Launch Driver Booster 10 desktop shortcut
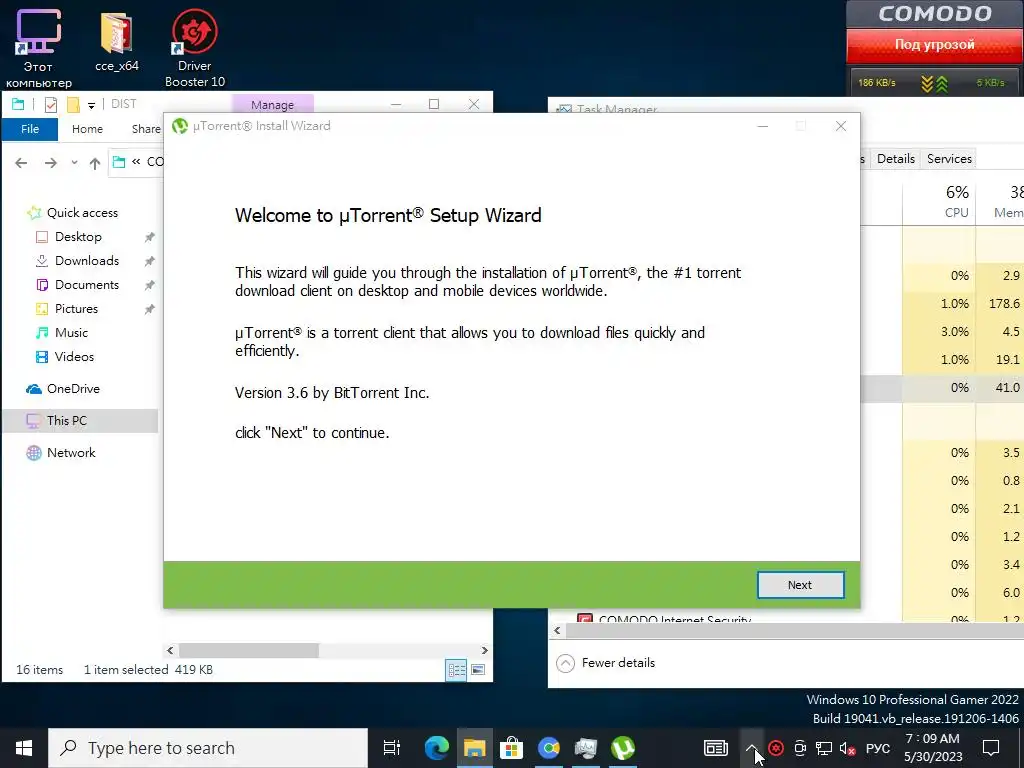 click(195, 50)
